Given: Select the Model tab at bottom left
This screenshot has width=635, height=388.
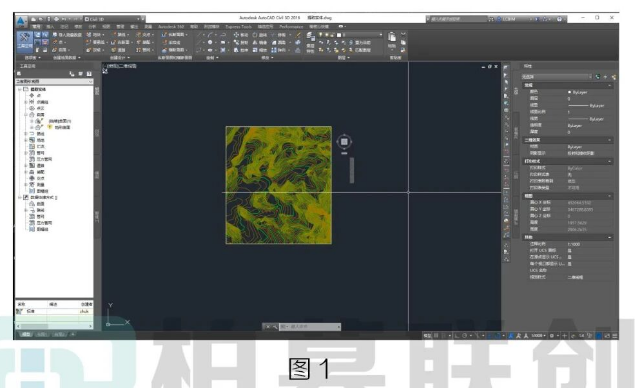Looking at the screenshot, I should click(26, 335).
